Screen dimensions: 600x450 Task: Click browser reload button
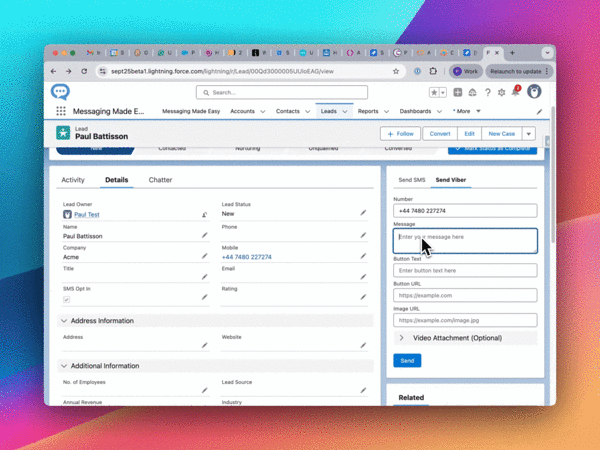[x=85, y=72]
